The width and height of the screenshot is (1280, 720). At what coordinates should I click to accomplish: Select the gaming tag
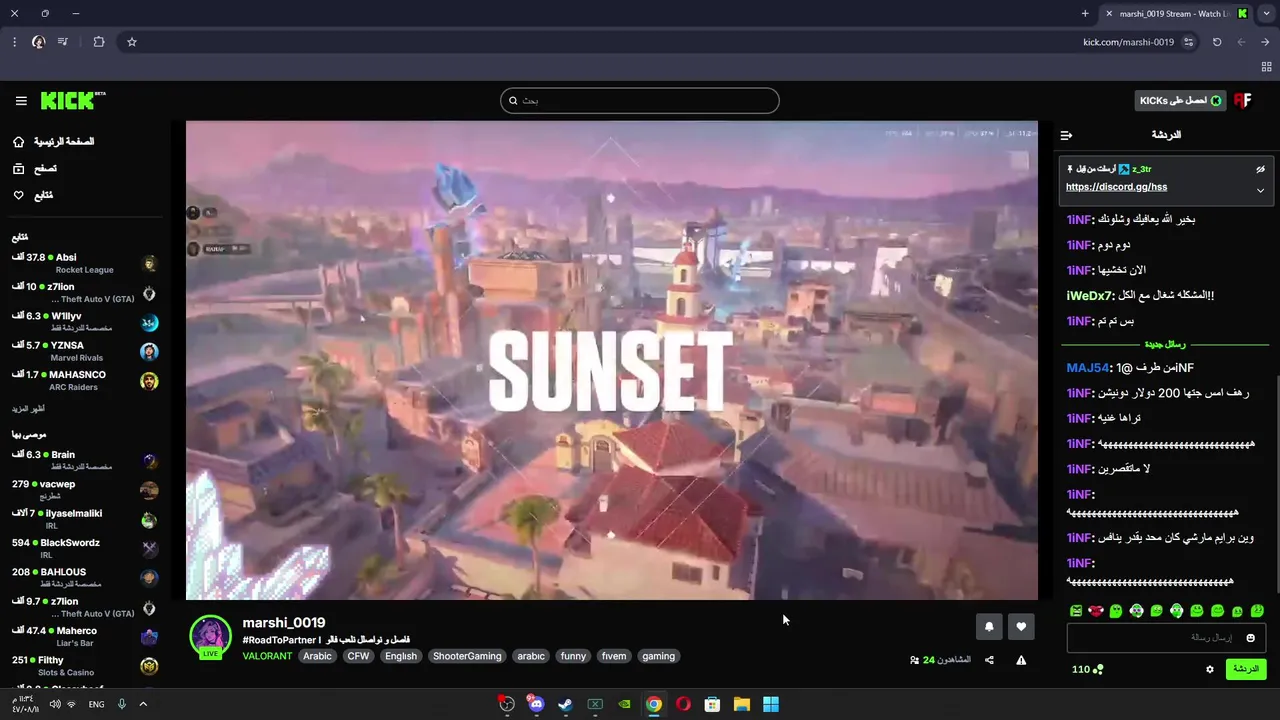point(658,657)
